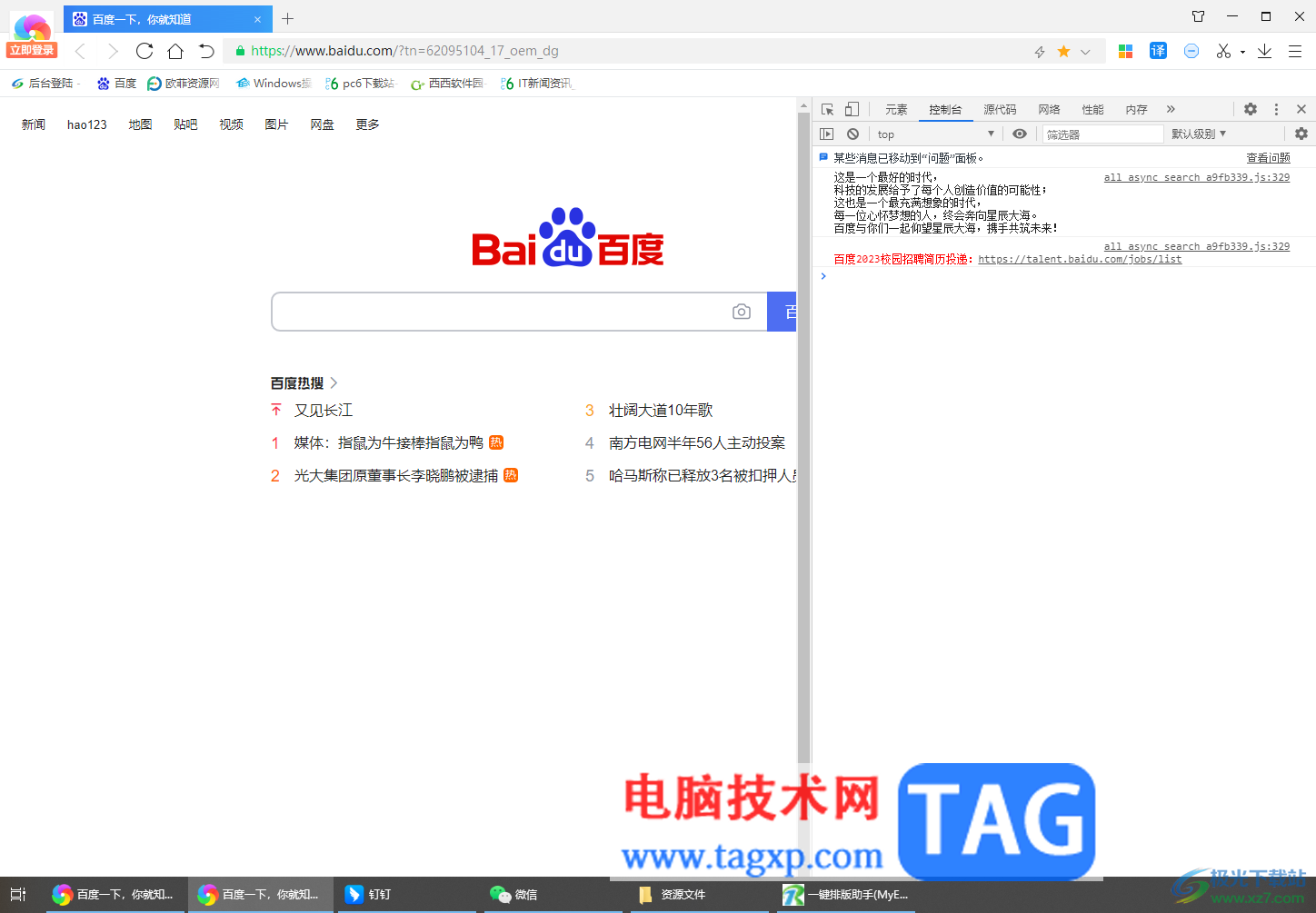
Task: Click the camera image-search icon
Action: (x=742, y=312)
